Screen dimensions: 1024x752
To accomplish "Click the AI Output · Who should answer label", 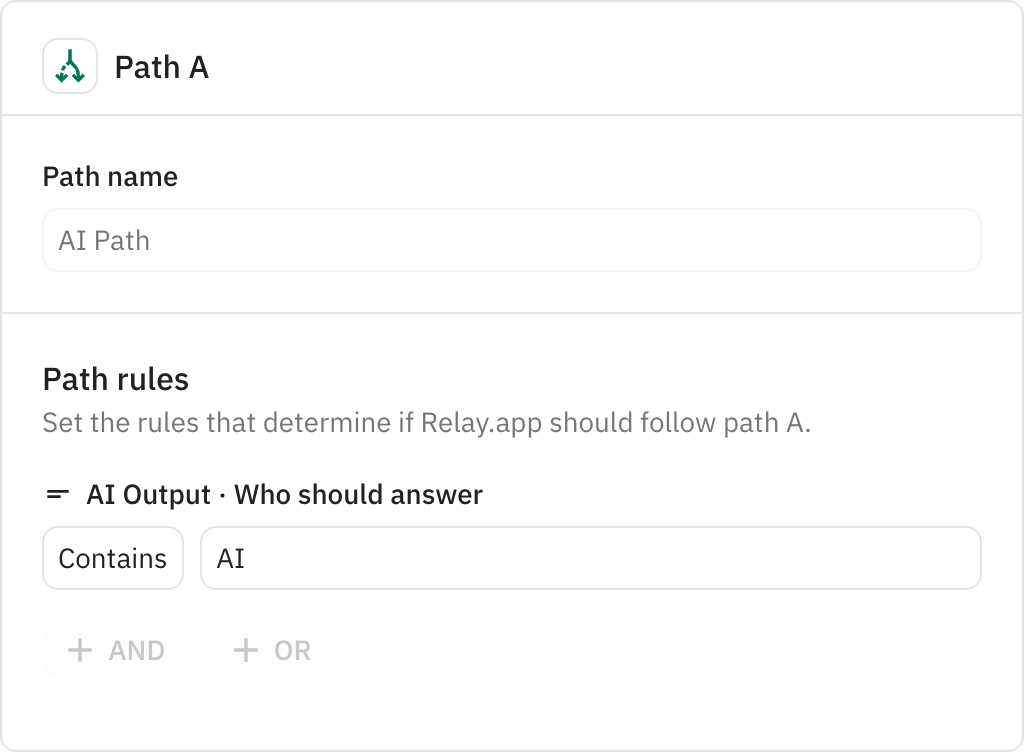I will coord(284,494).
